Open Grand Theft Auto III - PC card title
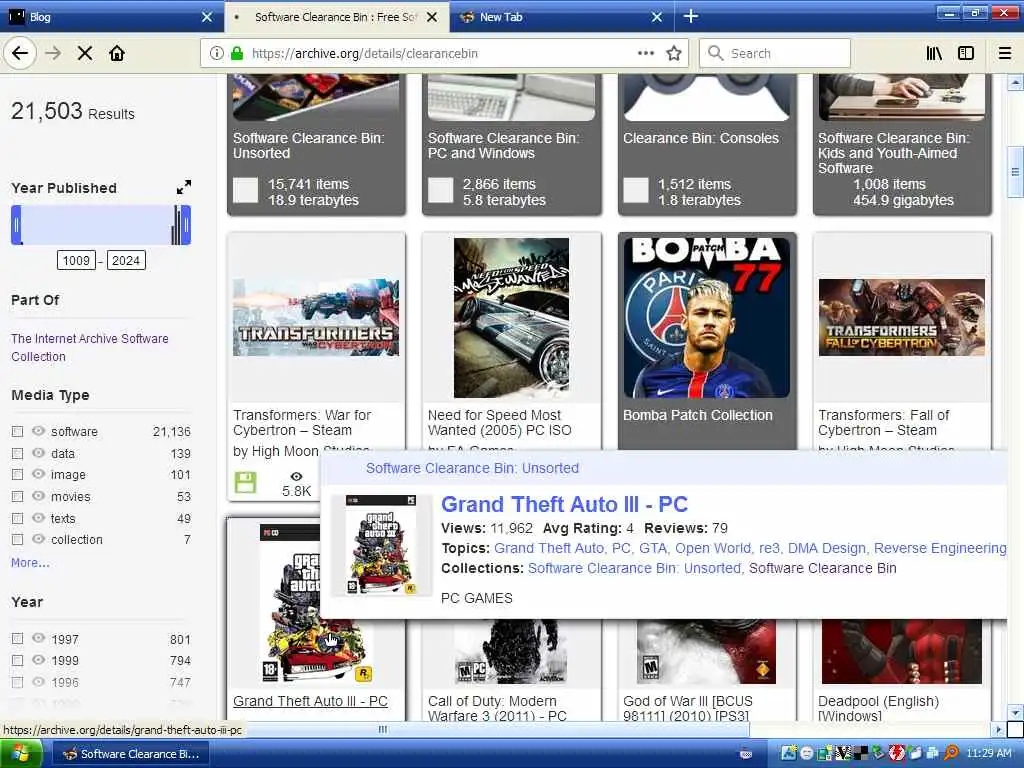This screenshot has height=768, width=1024. [310, 701]
